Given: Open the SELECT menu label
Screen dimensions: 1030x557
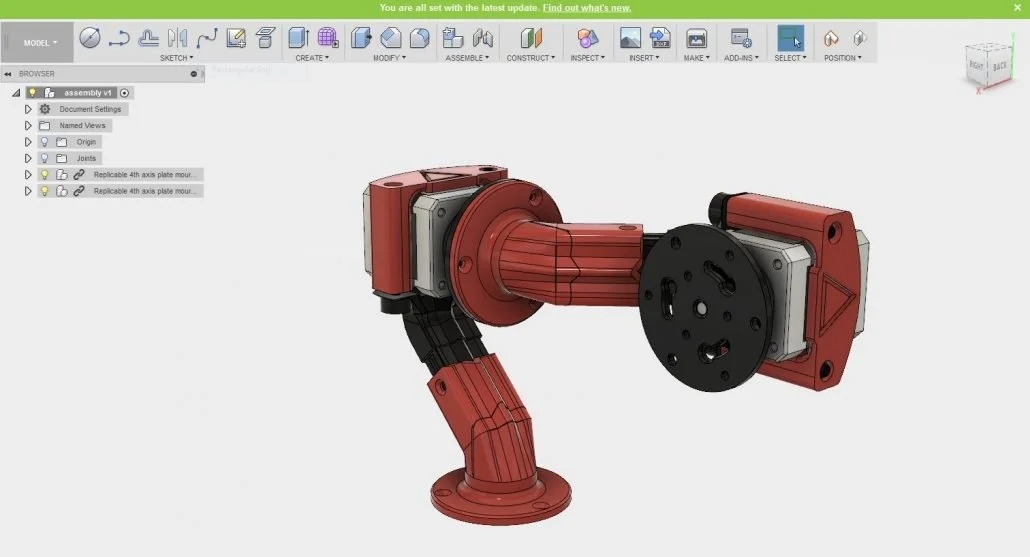Looking at the screenshot, I should [790, 58].
